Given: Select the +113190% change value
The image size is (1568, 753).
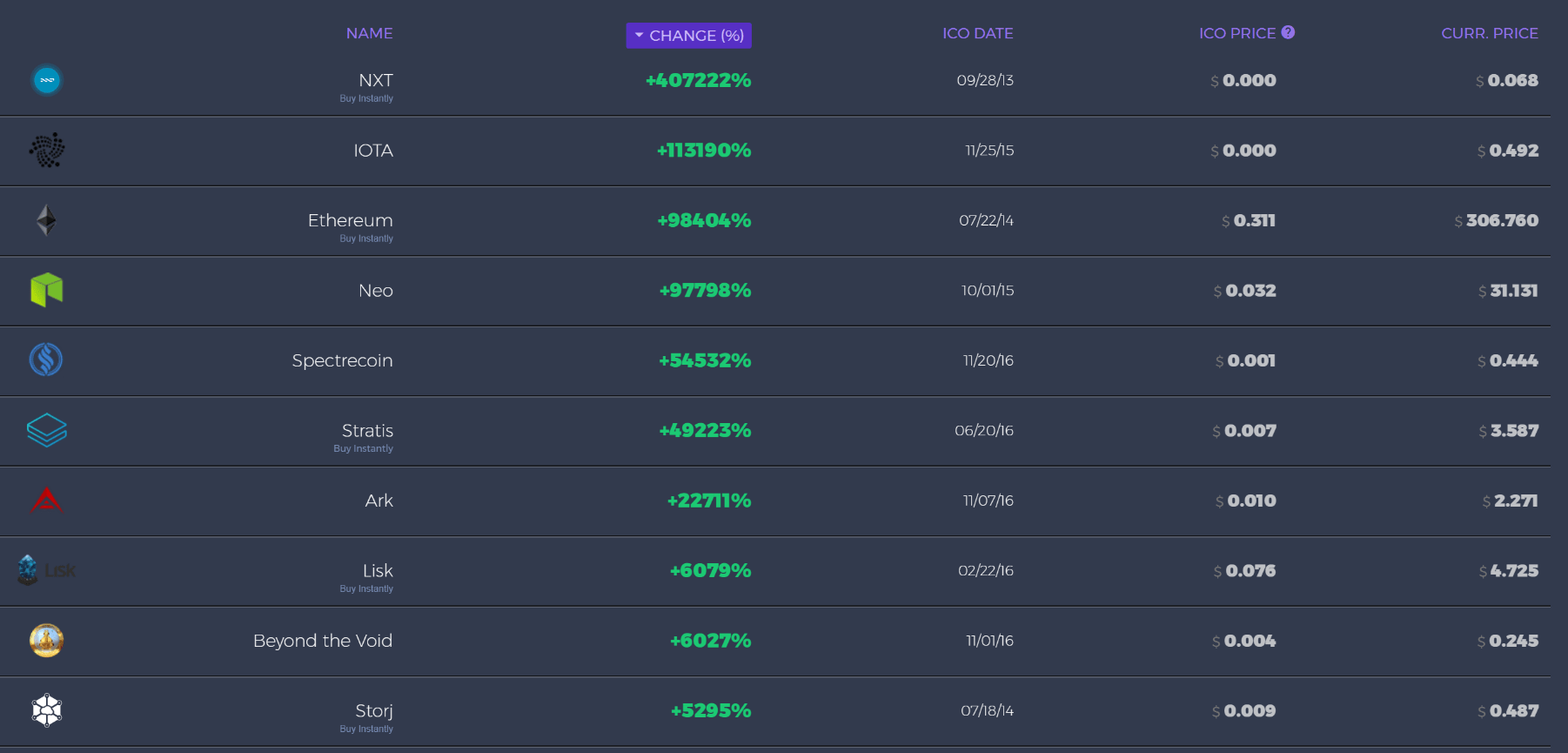Looking at the screenshot, I should (704, 150).
